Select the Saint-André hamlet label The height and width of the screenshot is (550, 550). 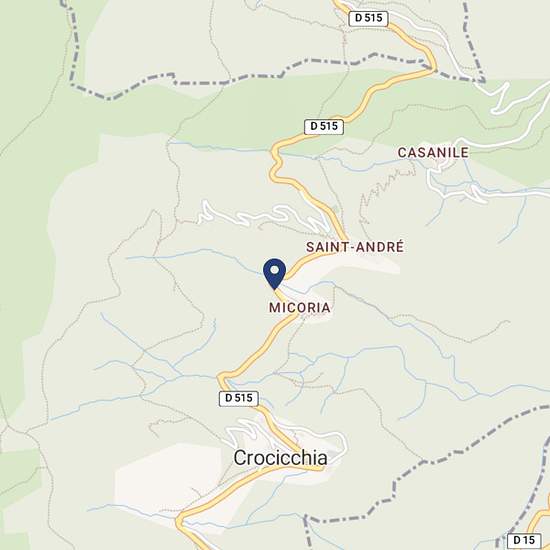click(355, 247)
